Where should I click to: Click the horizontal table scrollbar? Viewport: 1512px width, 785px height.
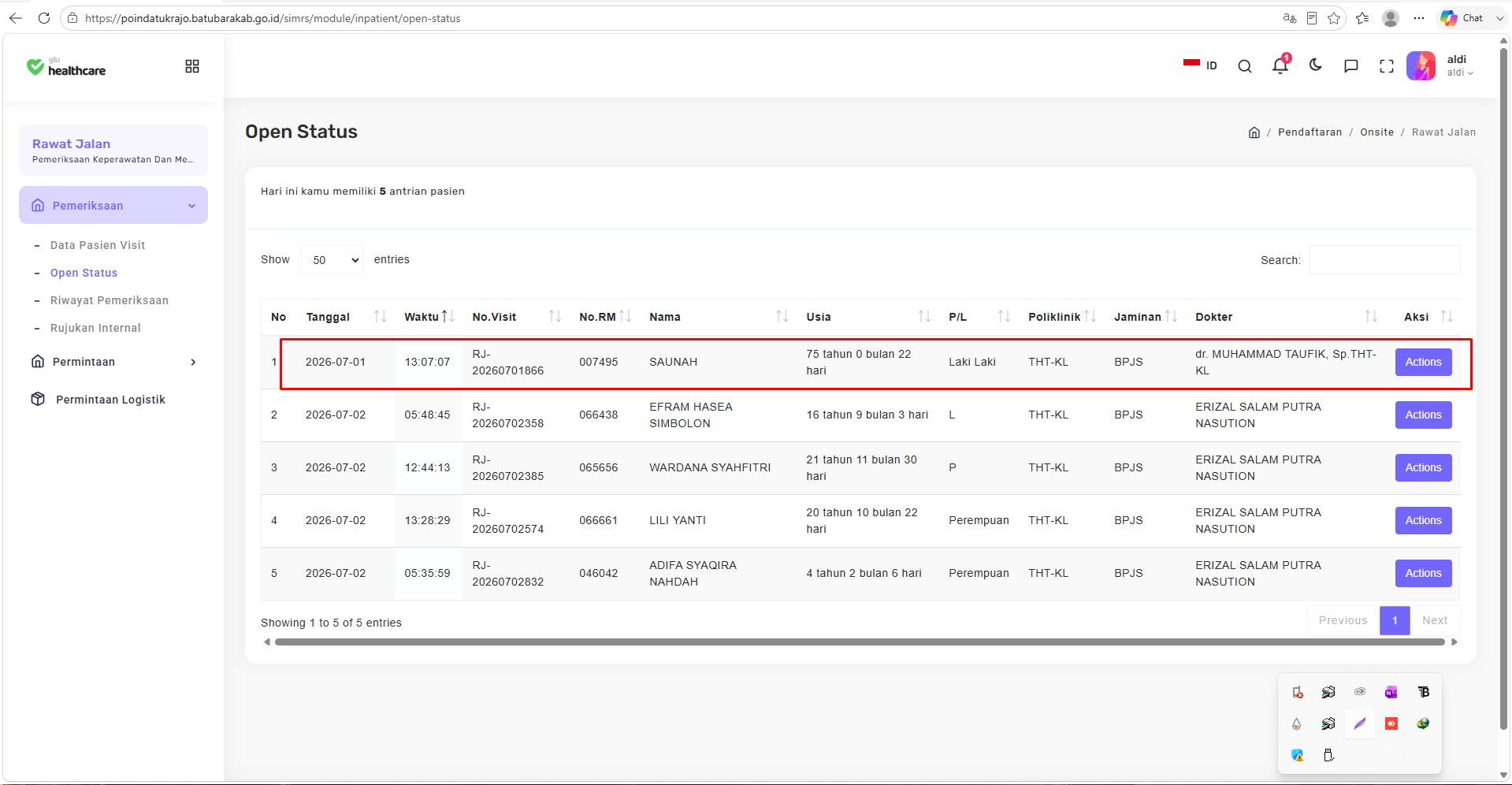coord(860,642)
